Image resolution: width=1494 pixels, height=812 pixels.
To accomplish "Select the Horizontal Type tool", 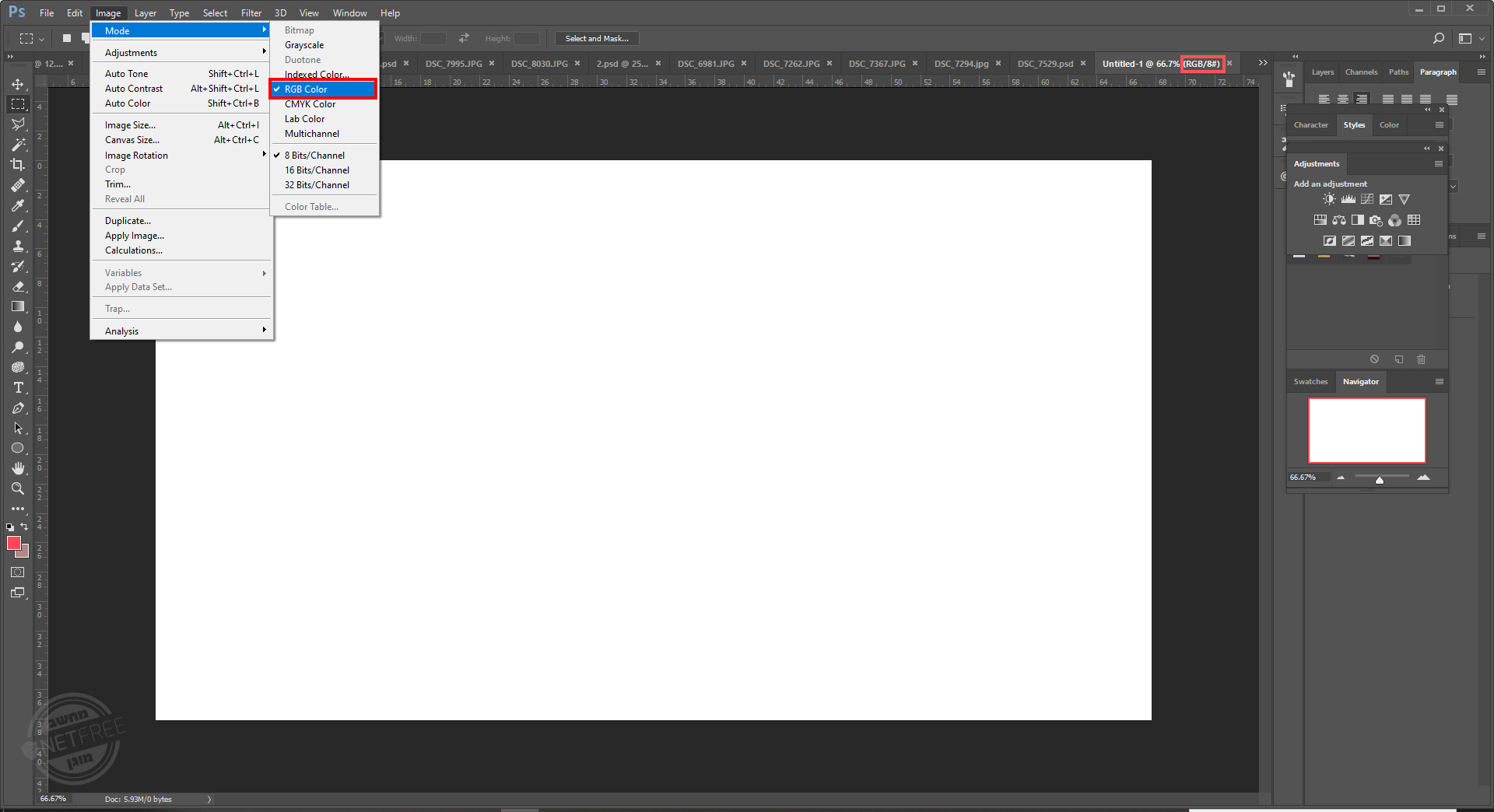I will [x=18, y=387].
